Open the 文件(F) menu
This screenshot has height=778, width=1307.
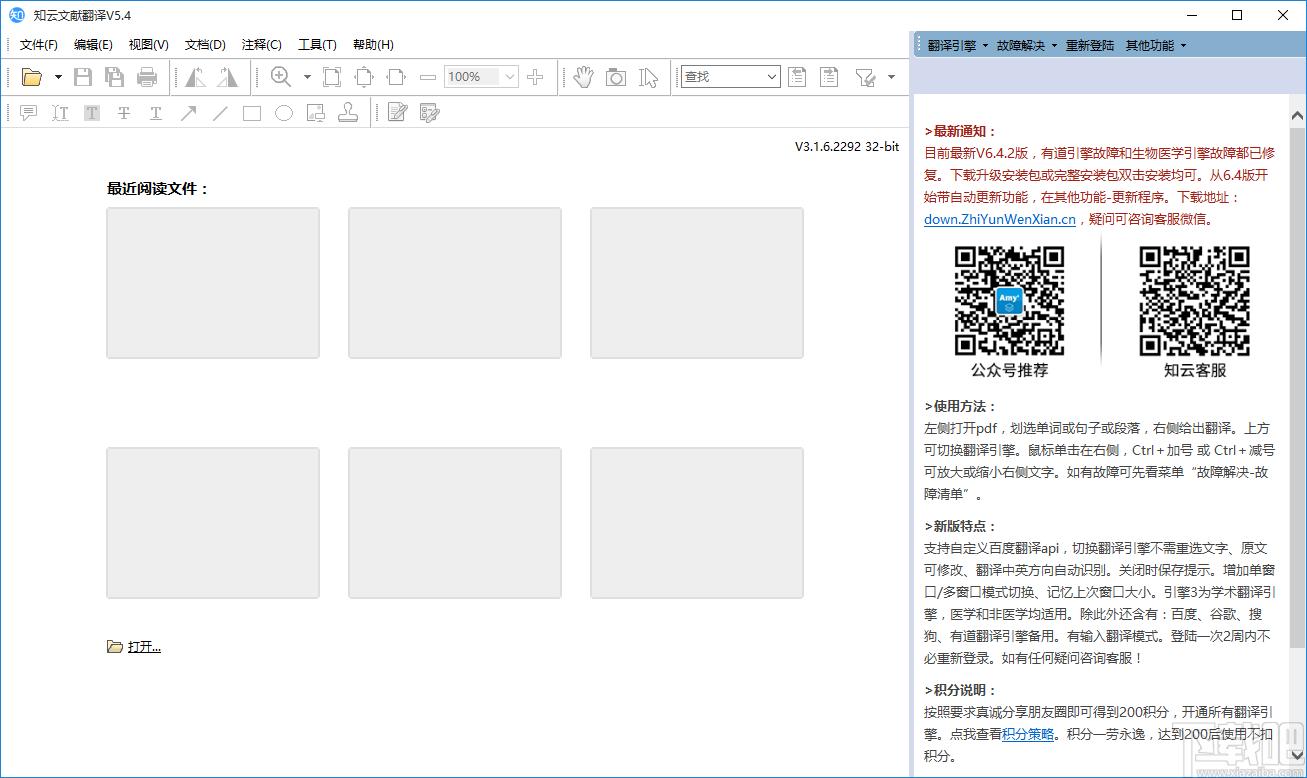click(39, 45)
